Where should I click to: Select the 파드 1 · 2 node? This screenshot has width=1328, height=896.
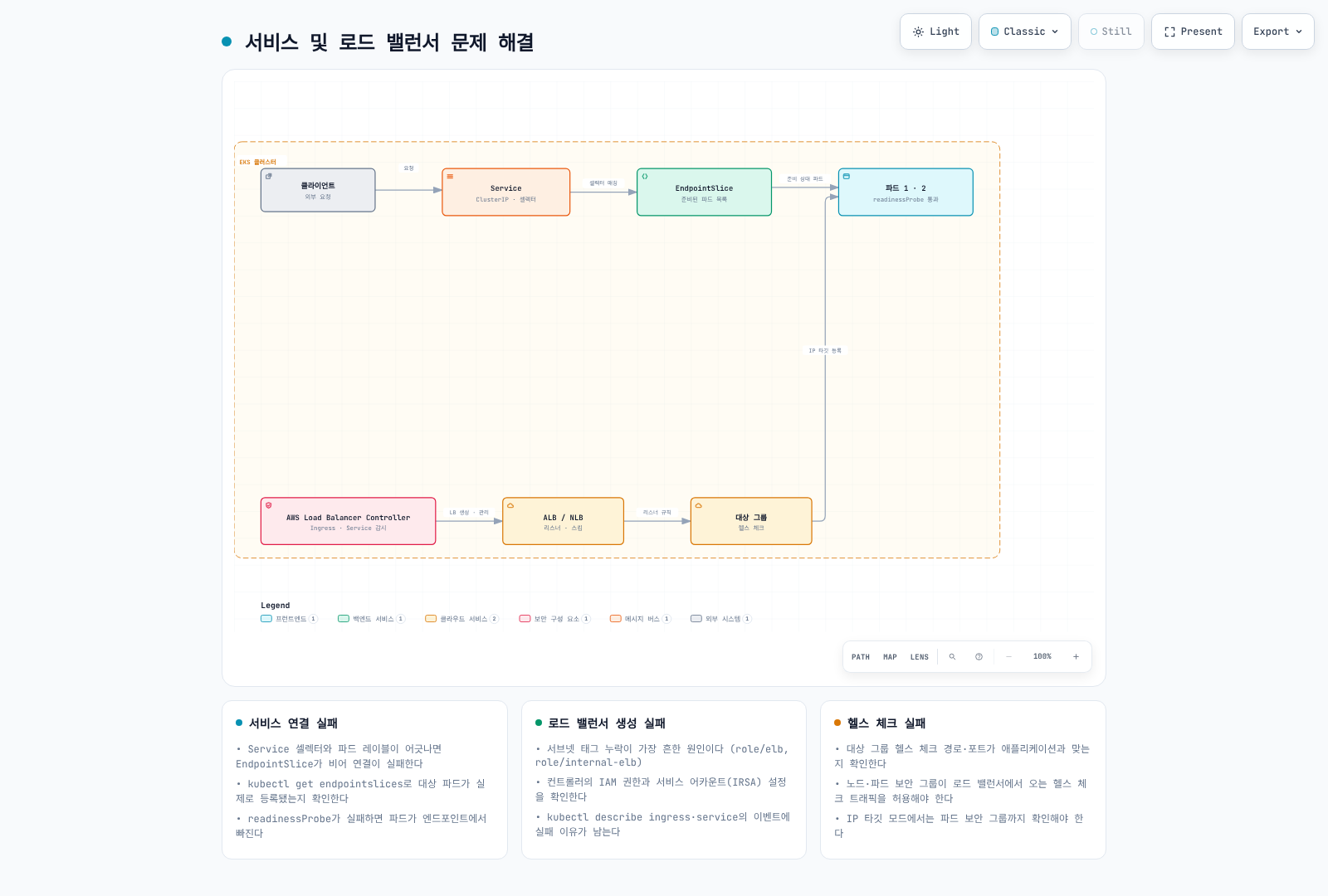[906, 192]
